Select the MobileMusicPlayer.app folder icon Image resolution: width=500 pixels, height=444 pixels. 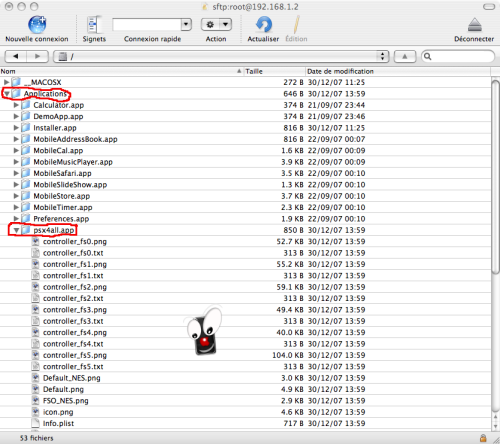[26, 162]
